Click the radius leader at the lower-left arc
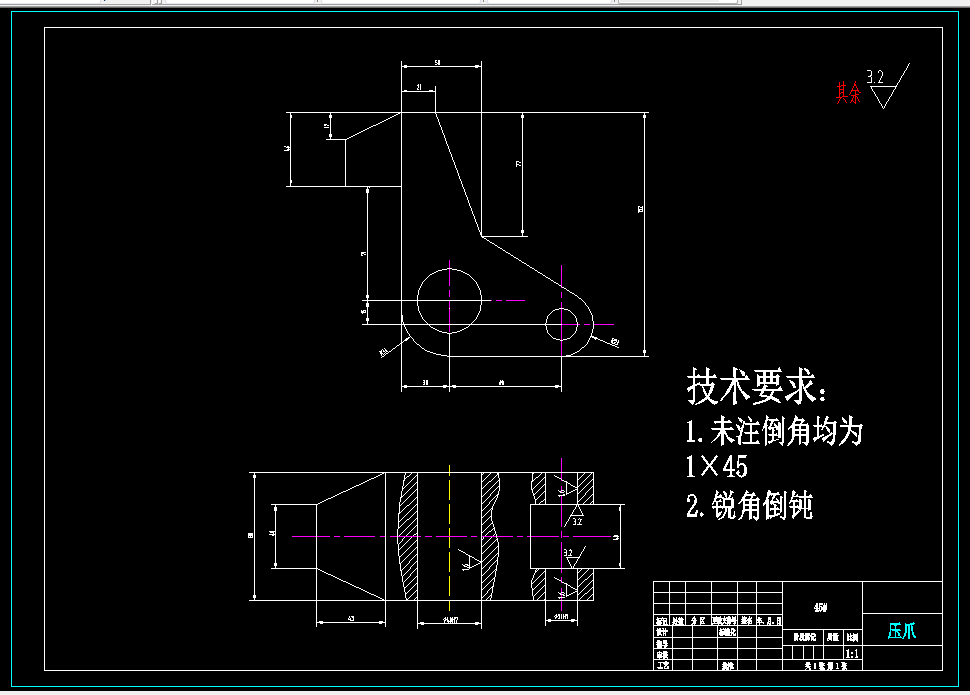This screenshot has width=970, height=695. pyautogui.click(x=393, y=346)
